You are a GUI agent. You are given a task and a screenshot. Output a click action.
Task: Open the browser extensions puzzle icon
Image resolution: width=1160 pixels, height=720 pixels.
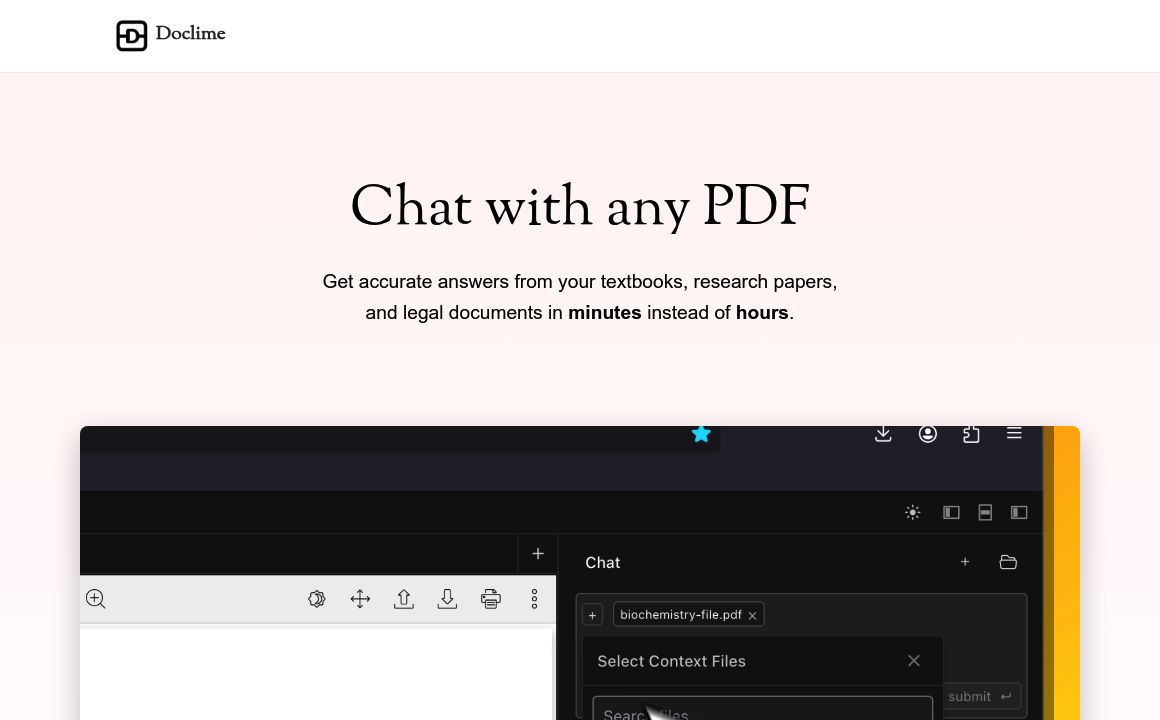[971, 434]
